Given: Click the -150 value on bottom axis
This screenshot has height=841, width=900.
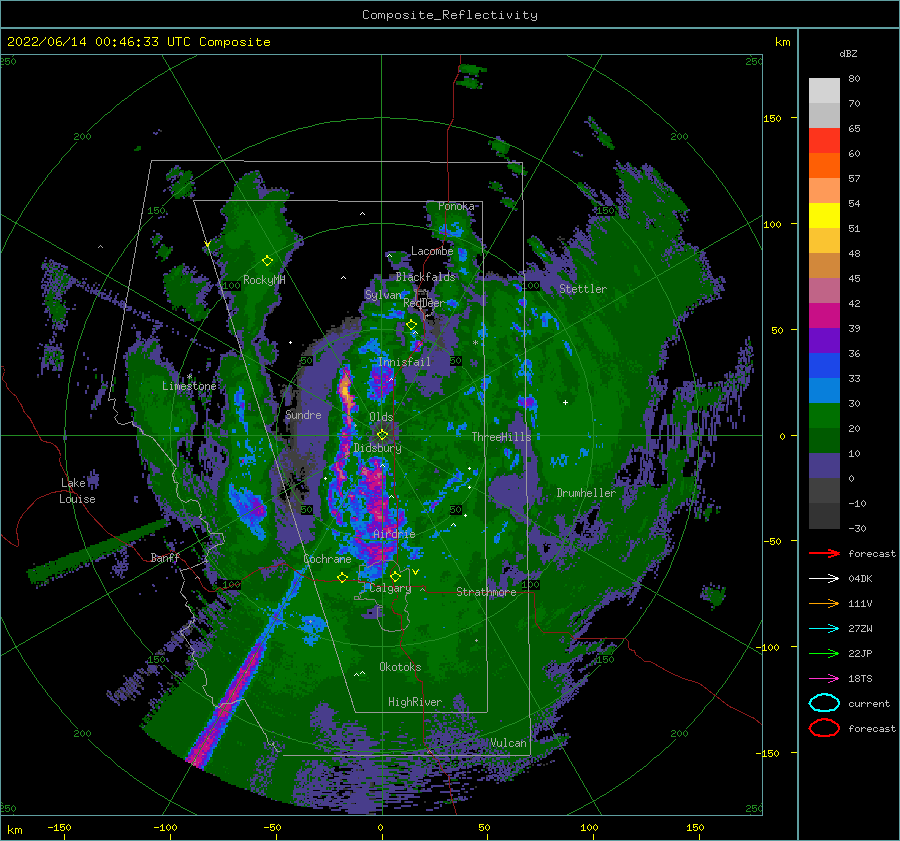Looking at the screenshot, I should point(59,827).
